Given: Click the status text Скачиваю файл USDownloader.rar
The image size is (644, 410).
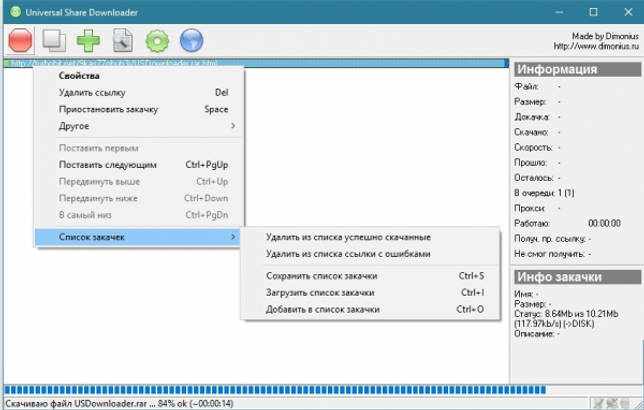Looking at the screenshot, I should pyautogui.click(x=119, y=404).
